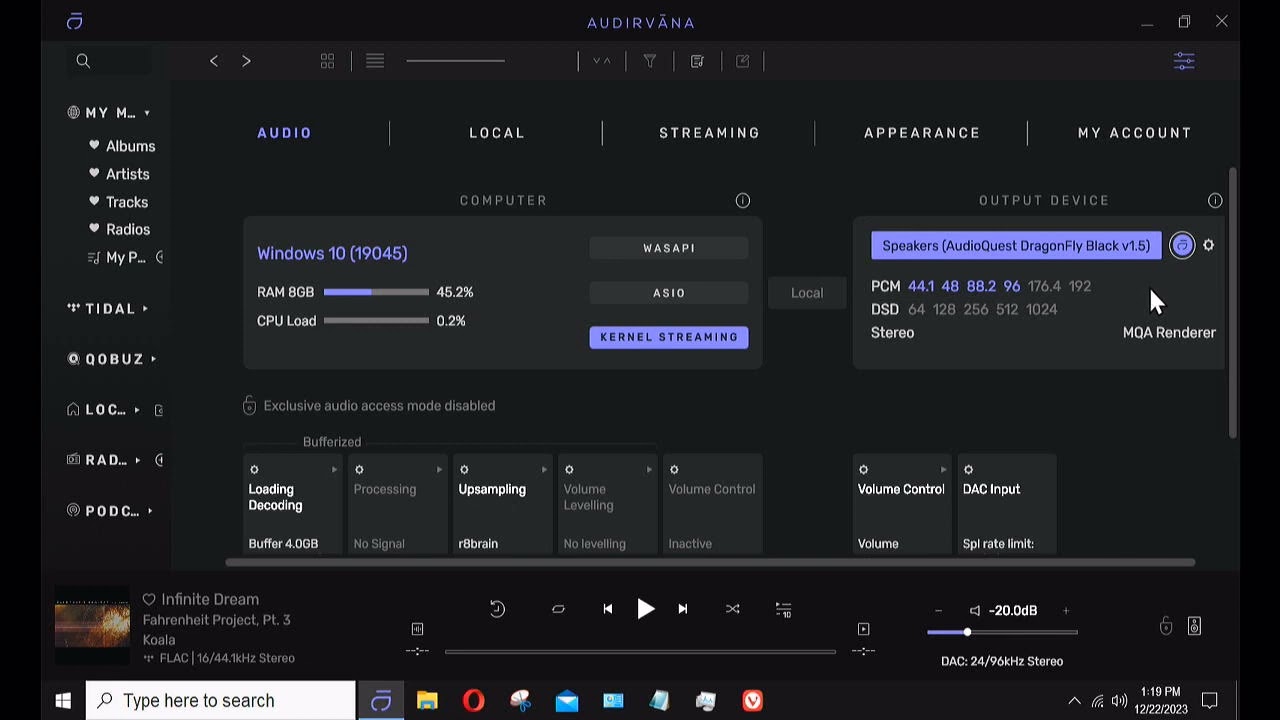The image size is (1280, 720).
Task: Open Volume Levelling gear settings
Action: (x=569, y=469)
